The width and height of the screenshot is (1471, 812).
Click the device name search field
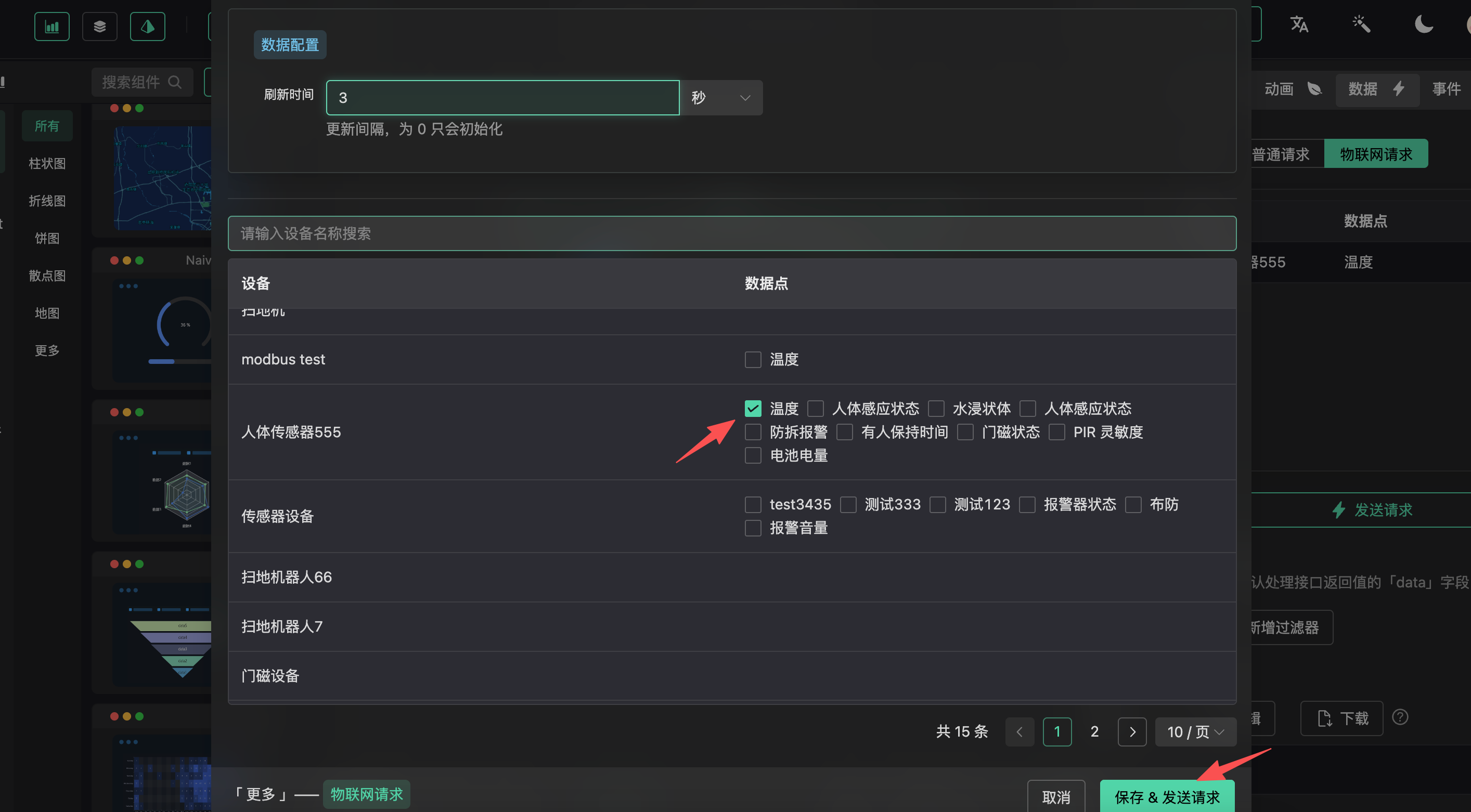coord(732,233)
